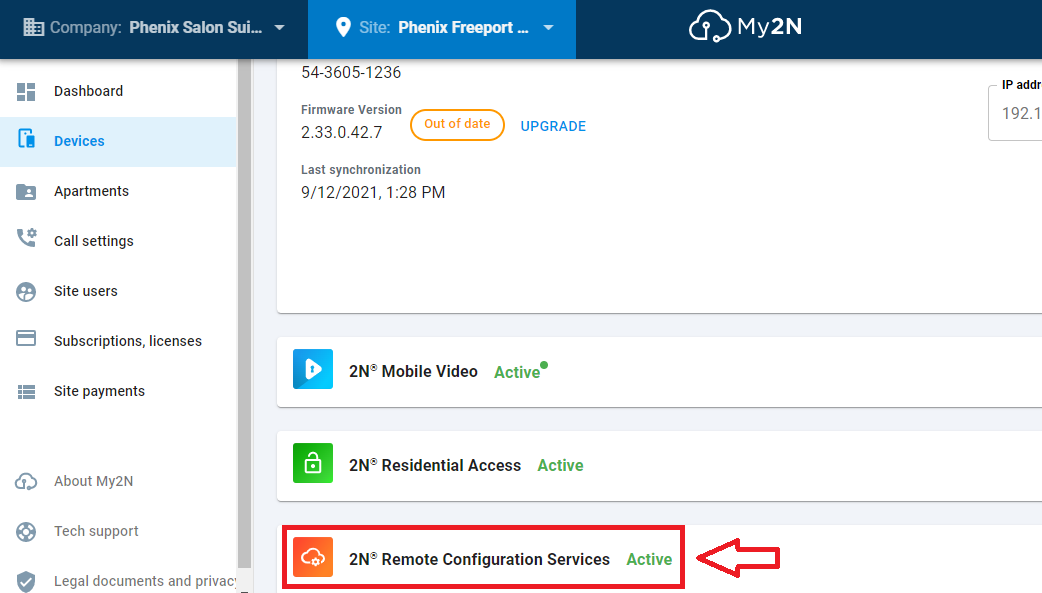The image size is (1042, 593).
Task: Select Devices in the sidebar
Action: (x=118, y=142)
